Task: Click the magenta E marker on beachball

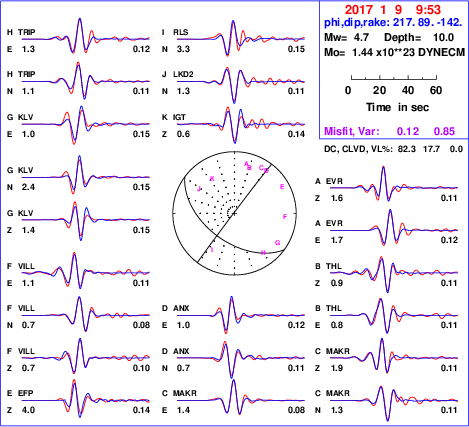Action: pos(282,187)
